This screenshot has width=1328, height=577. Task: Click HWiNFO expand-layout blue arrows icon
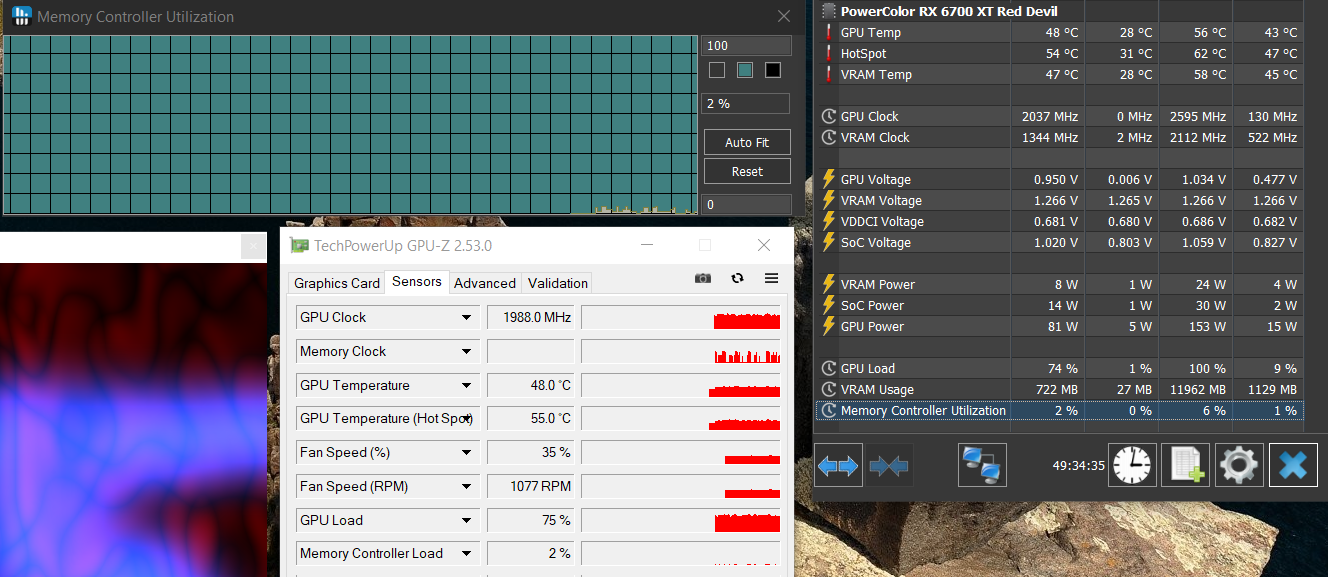click(x=838, y=465)
